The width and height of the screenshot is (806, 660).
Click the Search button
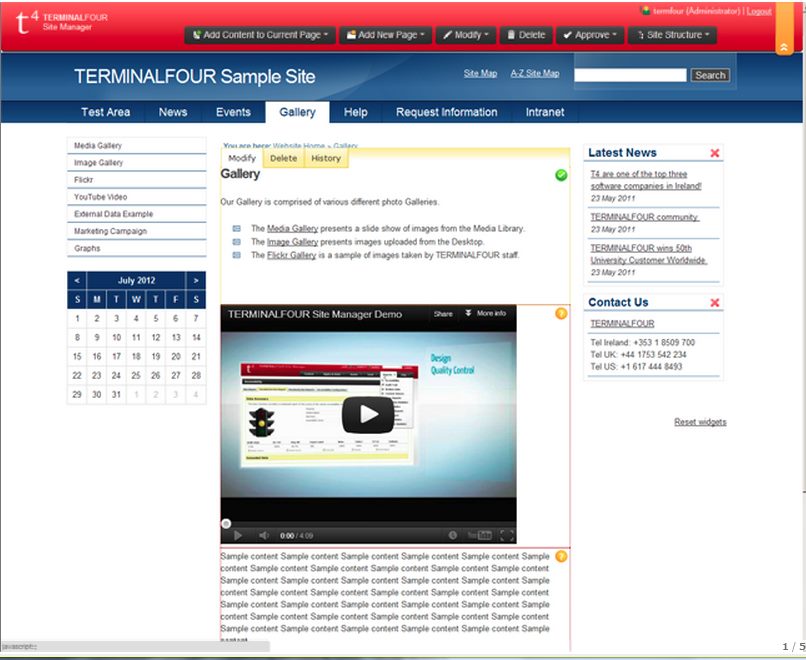[710, 75]
